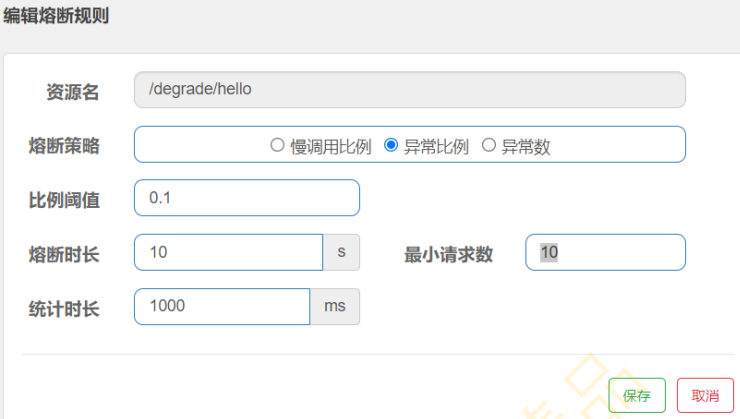This screenshot has height=419, width=740.
Task: Select the 异常比例 strategy option
Action: [392, 145]
